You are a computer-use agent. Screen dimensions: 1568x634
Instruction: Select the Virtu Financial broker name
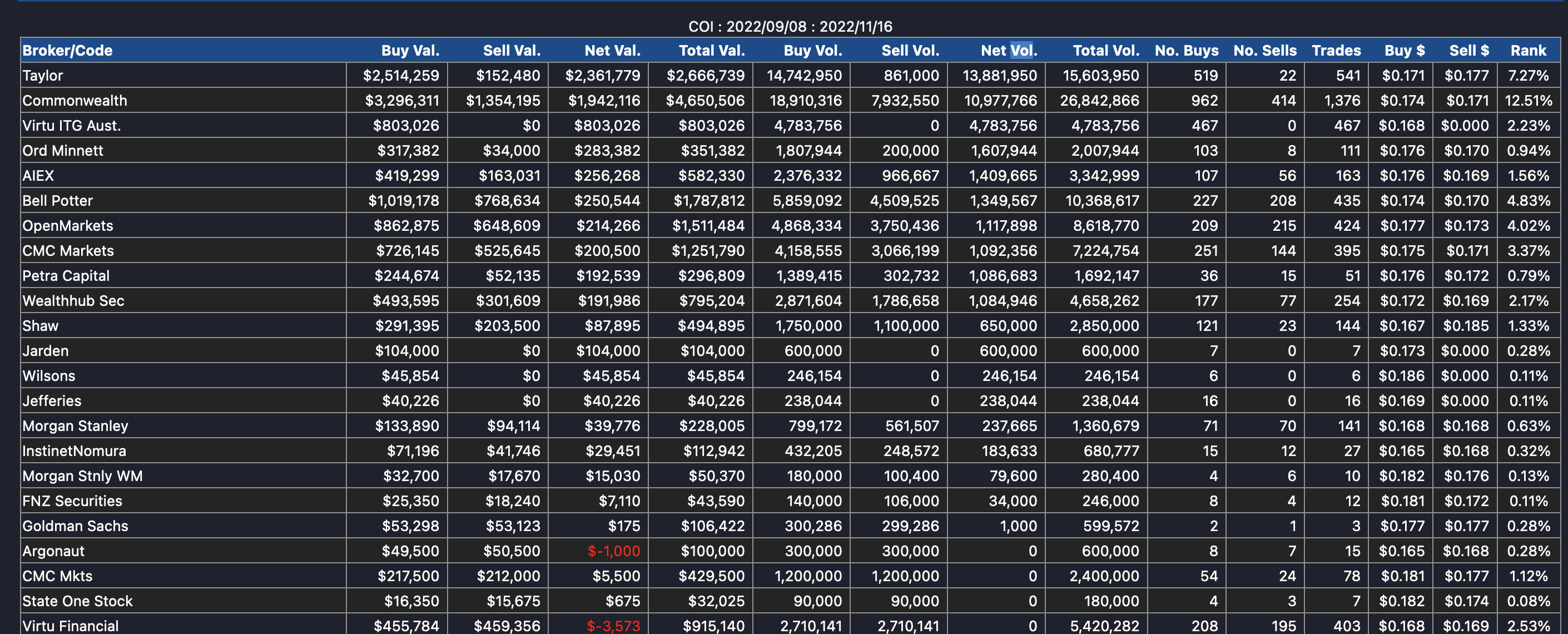[71, 625]
